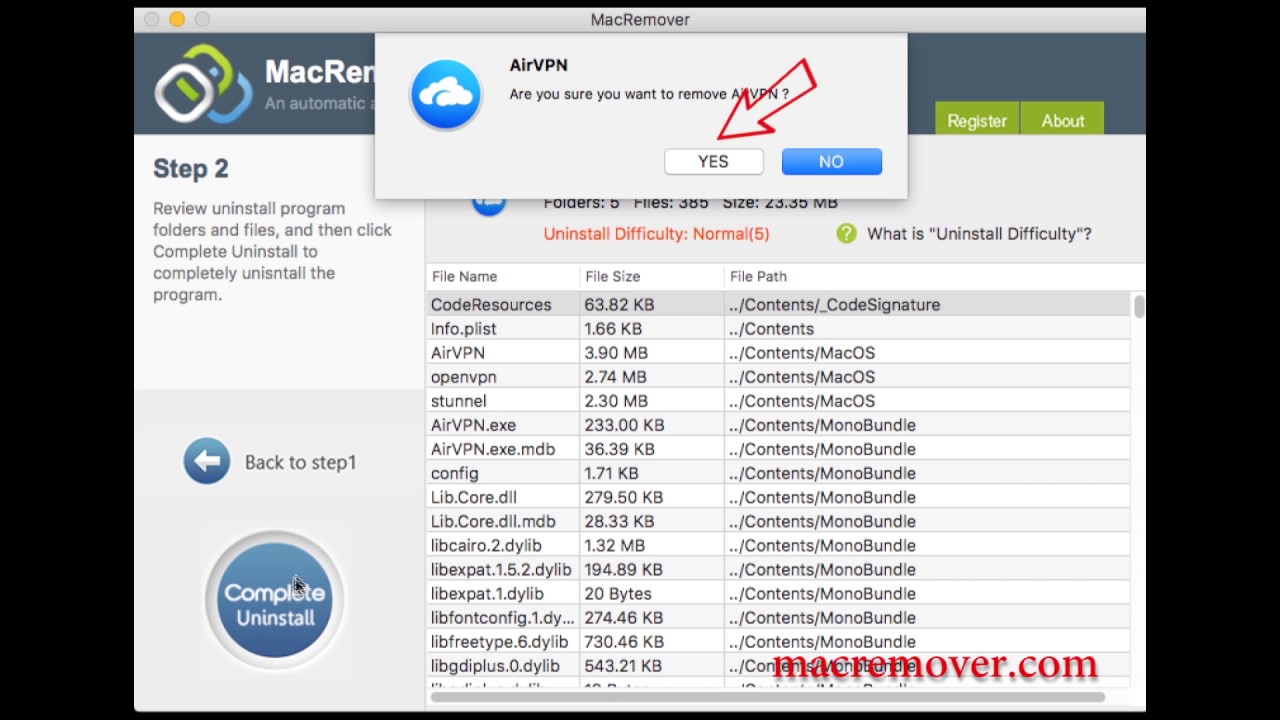Select the Info.plist file row
The height and width of the screenshot is (720, 1280).
coord(778,329)
